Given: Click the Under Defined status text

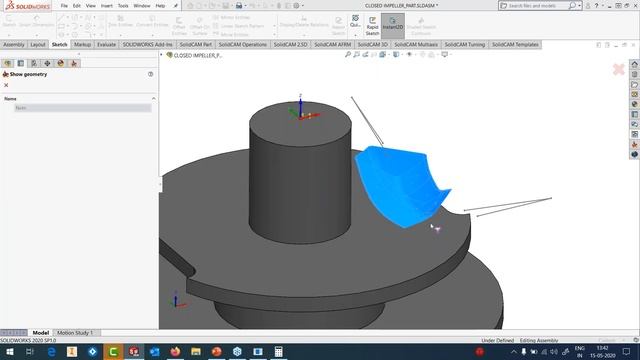Looking at the screenshot, I should pos(497,340).
